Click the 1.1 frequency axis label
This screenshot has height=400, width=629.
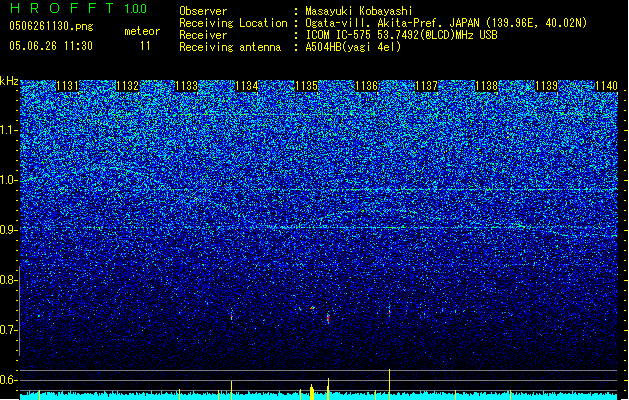(9, 130)
